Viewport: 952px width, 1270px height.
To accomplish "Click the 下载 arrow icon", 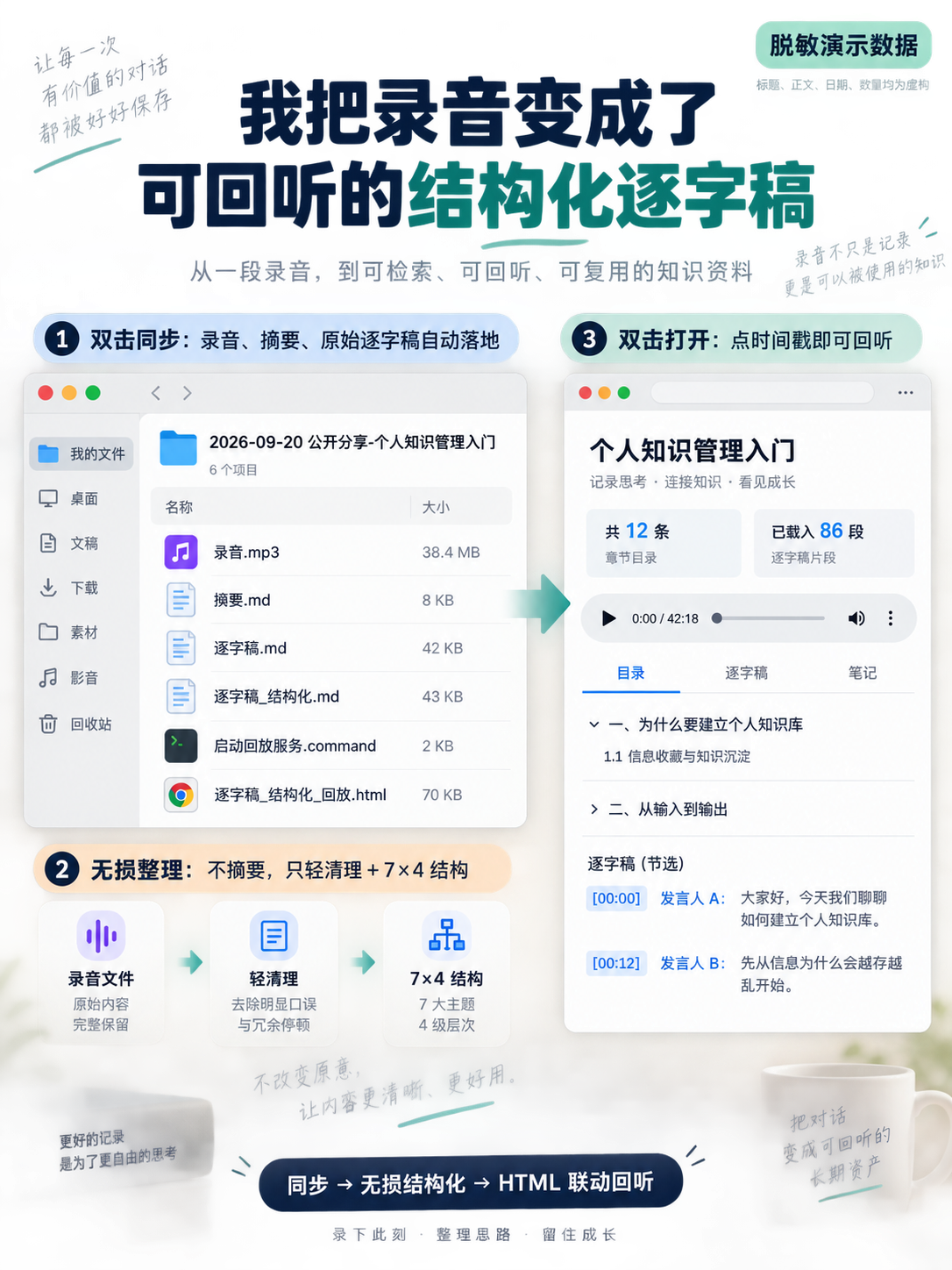I will [48, 588].
